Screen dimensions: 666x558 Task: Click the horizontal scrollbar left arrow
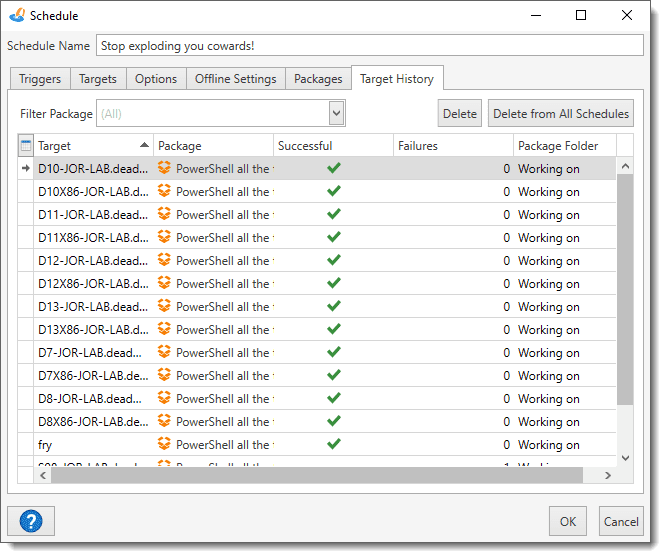point(43,475)
